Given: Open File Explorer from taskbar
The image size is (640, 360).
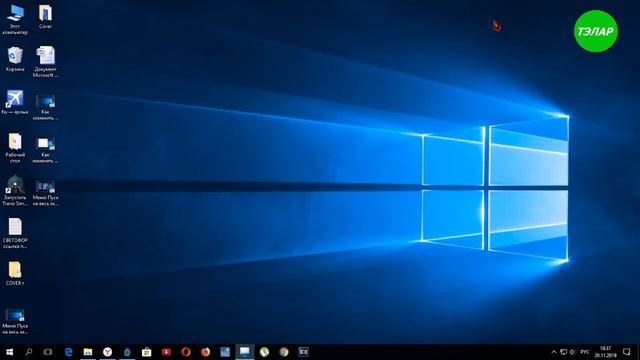Looking at the screenshot, I should tap(88, 352).
